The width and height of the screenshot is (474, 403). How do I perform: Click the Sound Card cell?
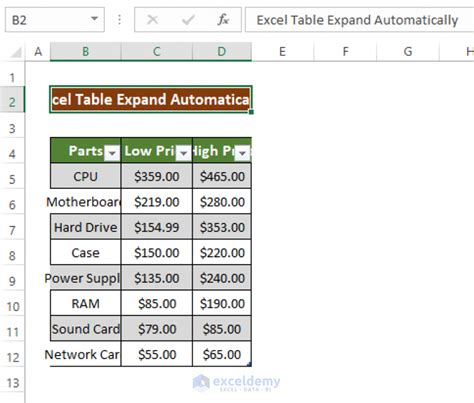[86, 329]
